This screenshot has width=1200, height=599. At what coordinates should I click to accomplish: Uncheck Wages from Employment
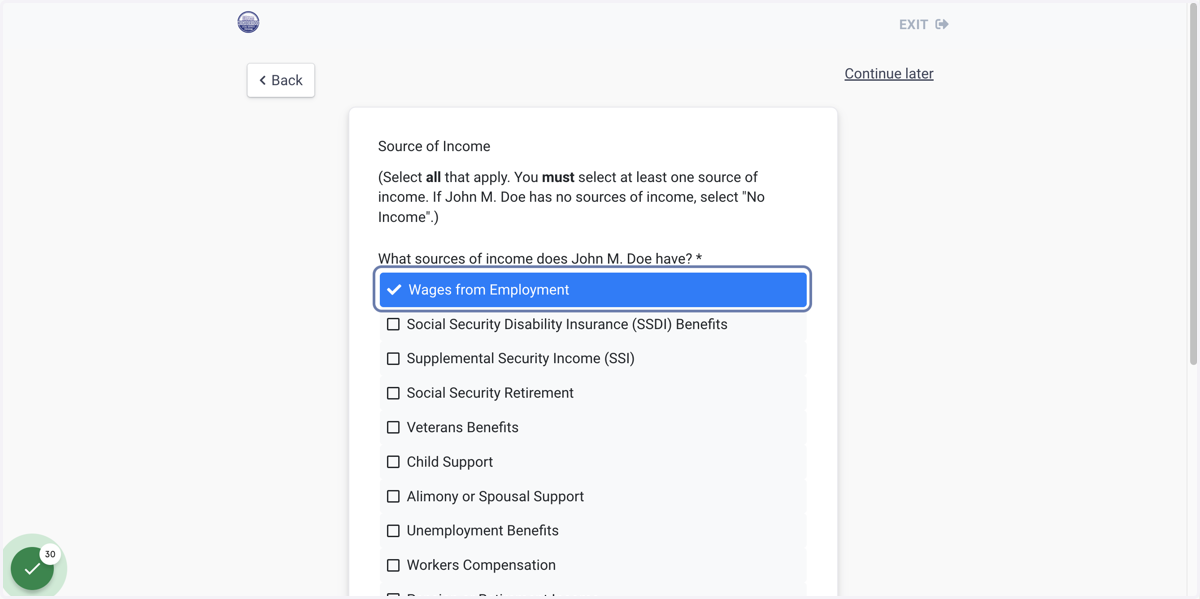[593, 290]
